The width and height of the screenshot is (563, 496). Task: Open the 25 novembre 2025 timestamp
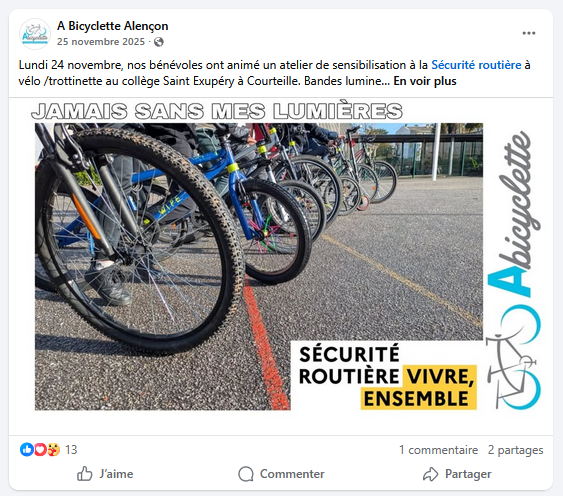[101, 42]
